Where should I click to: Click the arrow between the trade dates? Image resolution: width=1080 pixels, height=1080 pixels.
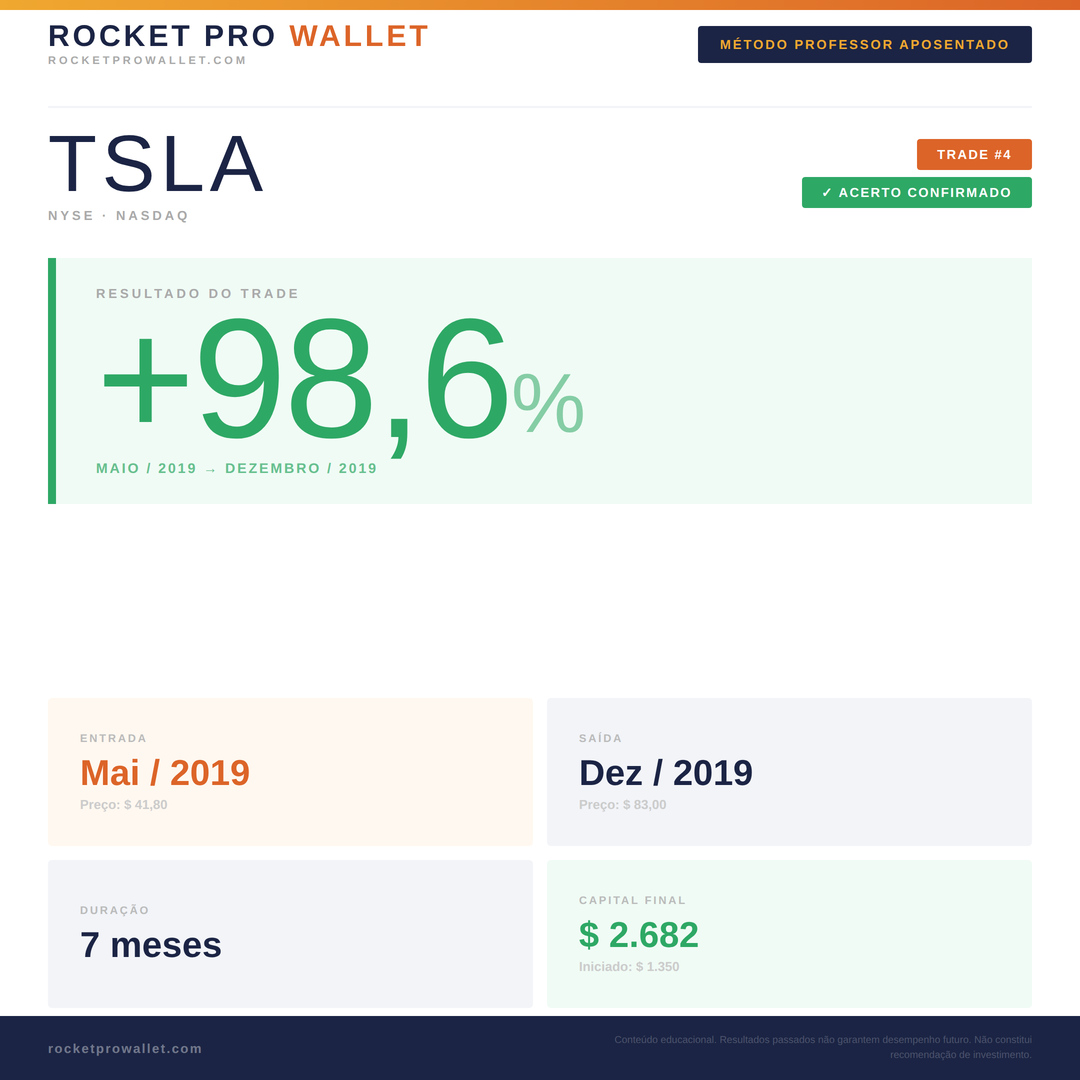210,469
